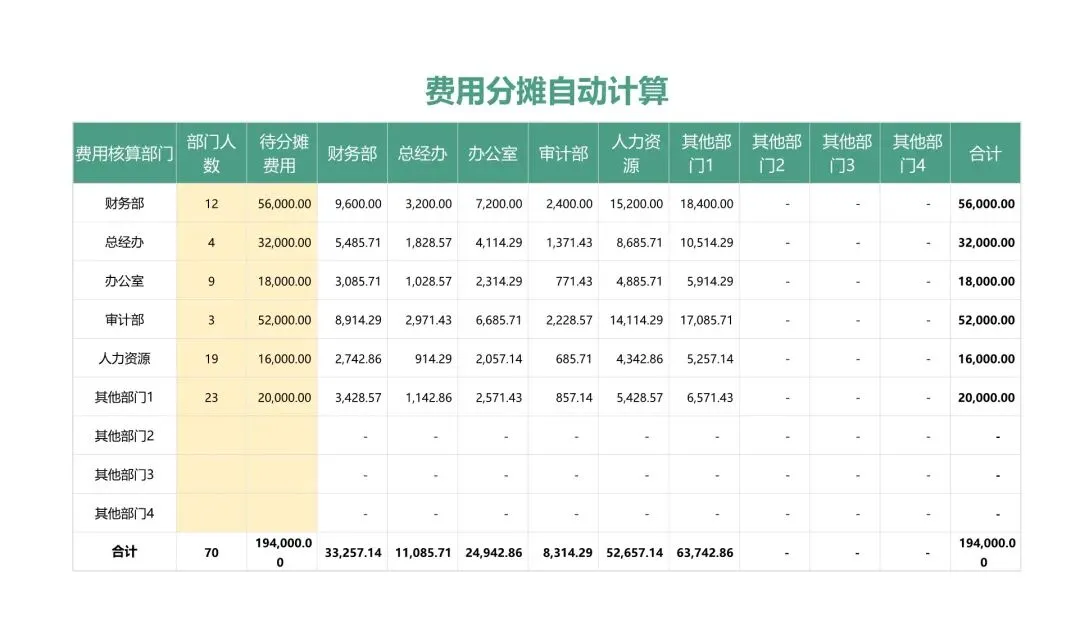Select the 其他部门3 row label
This screenshot has height=634, width=1080.
125,475
